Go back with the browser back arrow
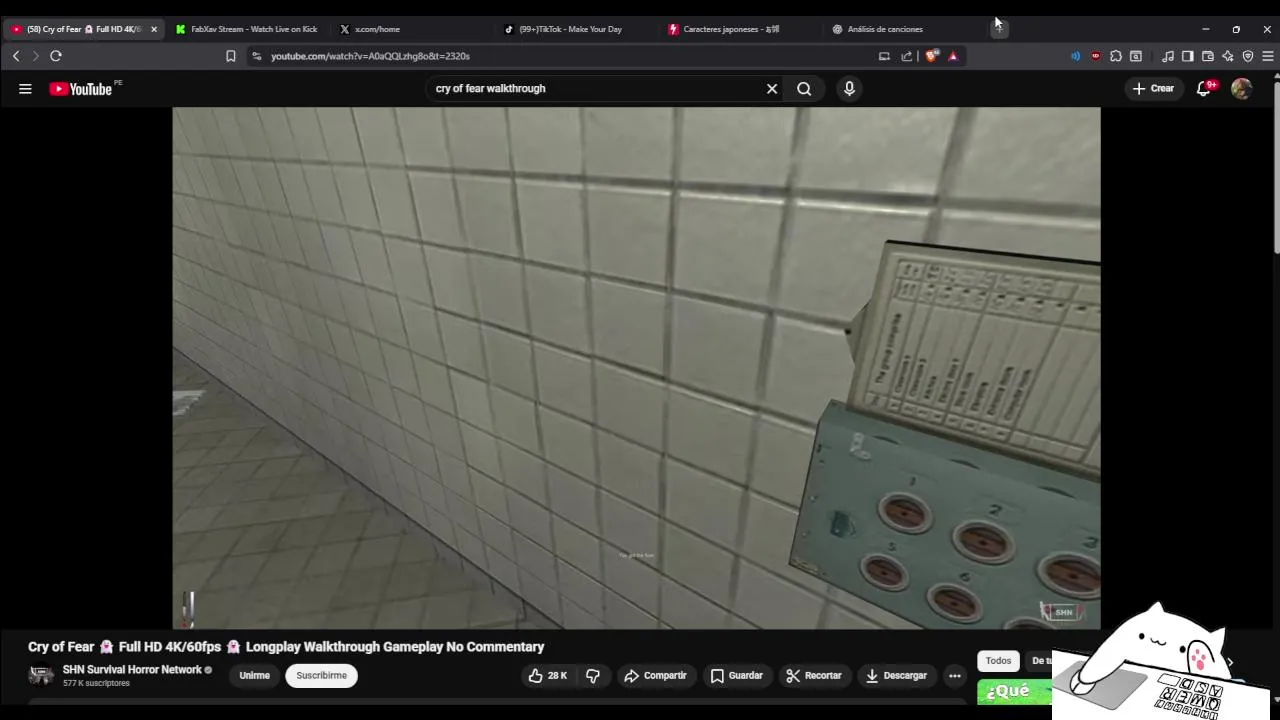Screen dimensions: 1280x720 click(16, 56)
